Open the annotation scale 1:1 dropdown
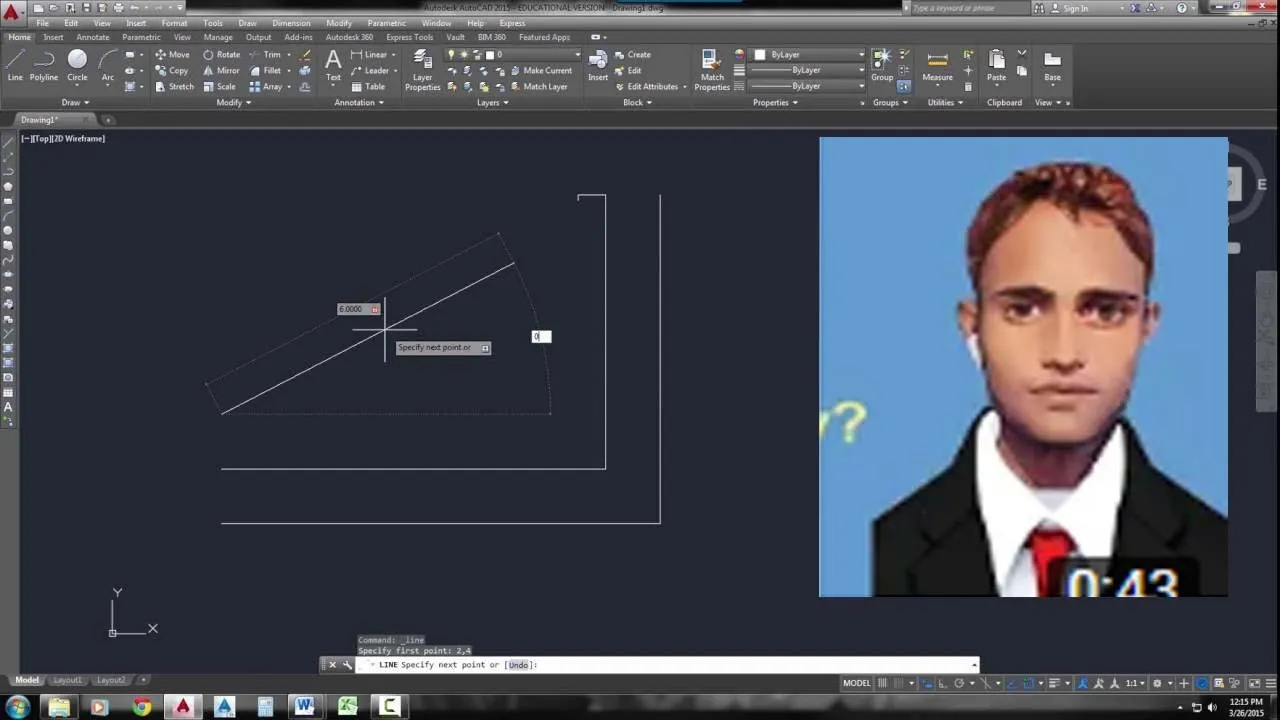 [1137, 683]
